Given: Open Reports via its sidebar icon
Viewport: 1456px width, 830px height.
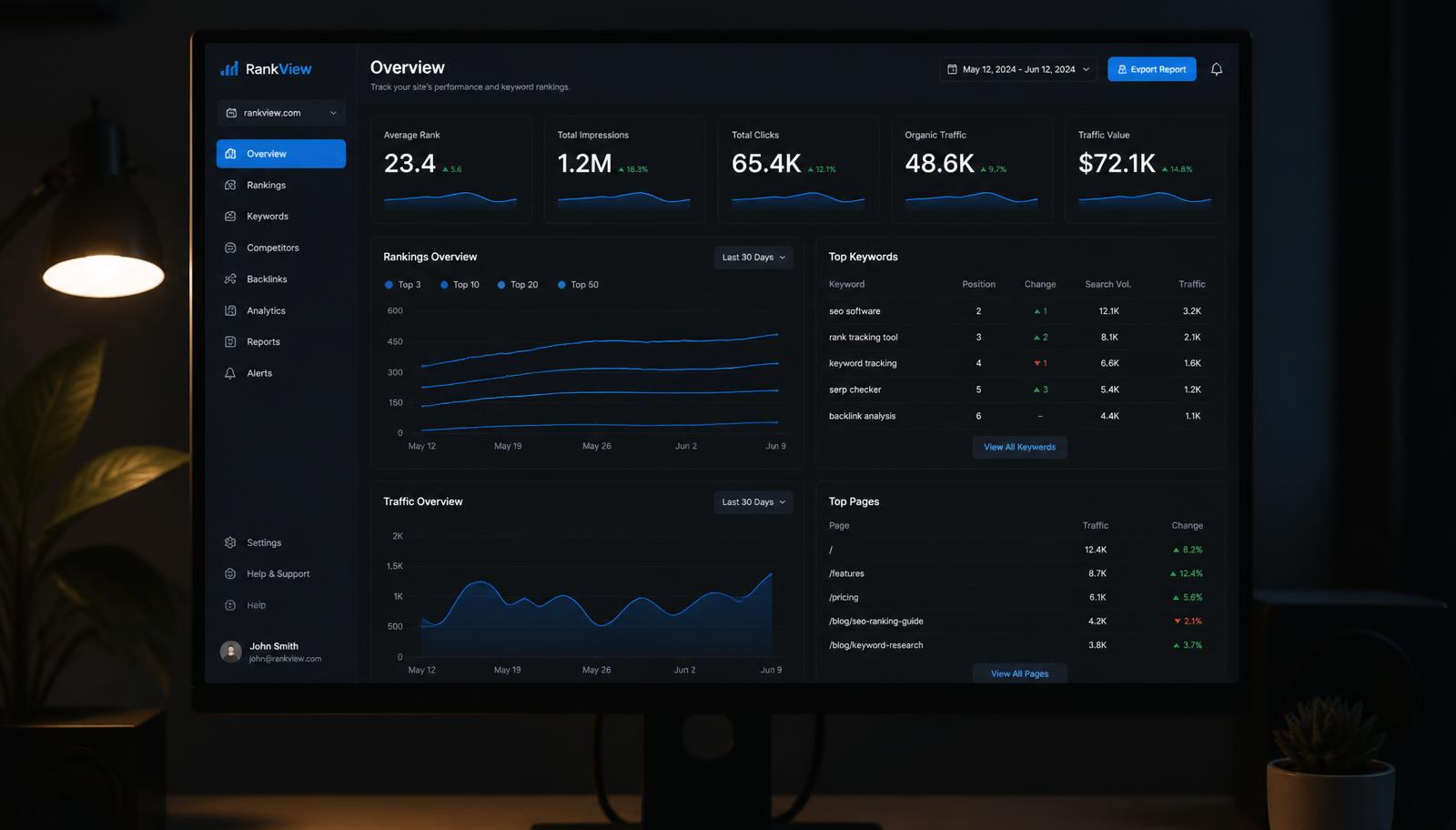Looking at the screenshot, I should pyautogui.click(x=230, y=342).
